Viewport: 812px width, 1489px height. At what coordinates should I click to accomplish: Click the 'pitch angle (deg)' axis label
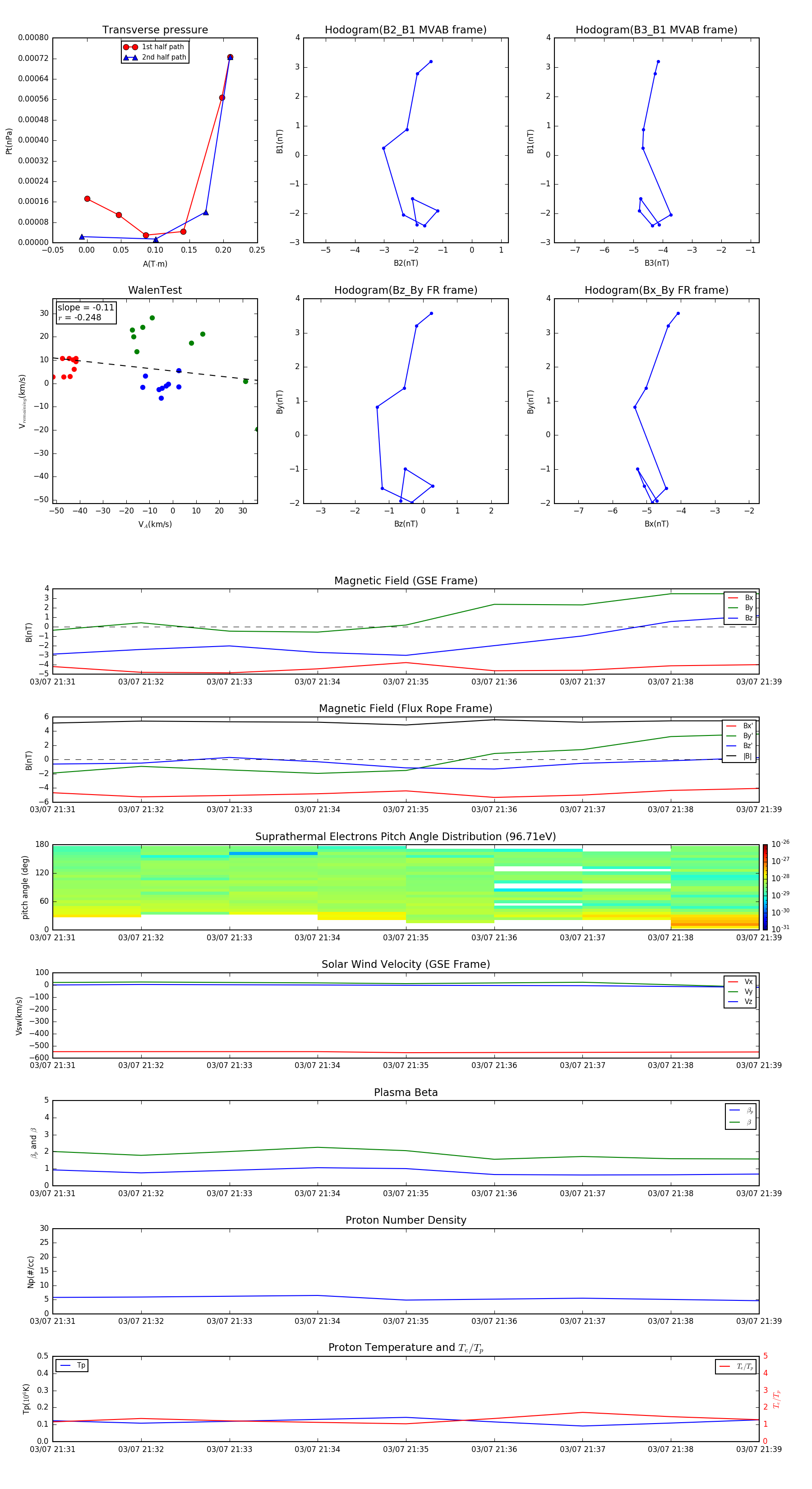pyautogui.click(x=25, y=887)
